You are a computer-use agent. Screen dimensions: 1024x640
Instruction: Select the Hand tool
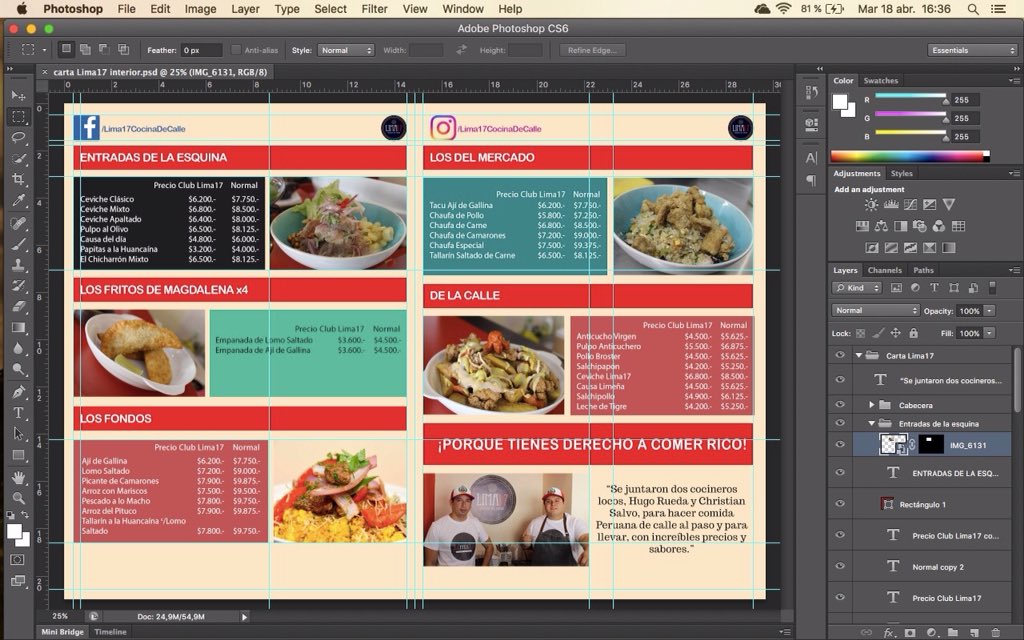(18, 477)
